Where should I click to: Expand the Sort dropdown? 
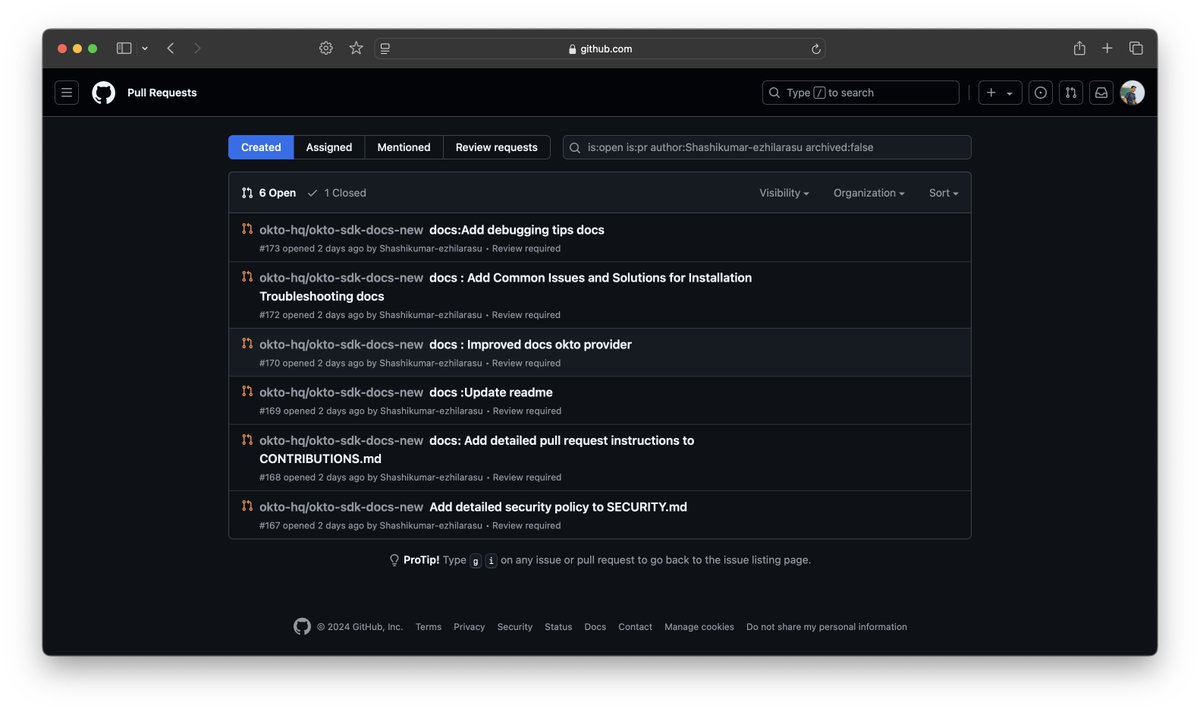[944, 193]
